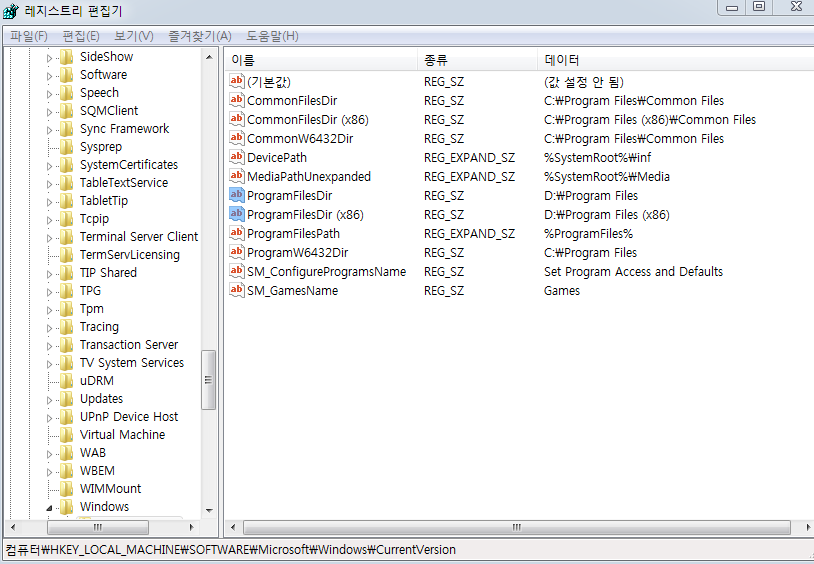Click the icon beside ProgramW6432Dir
This screenshot has width=814, height=564.
(x=236, y=252)
